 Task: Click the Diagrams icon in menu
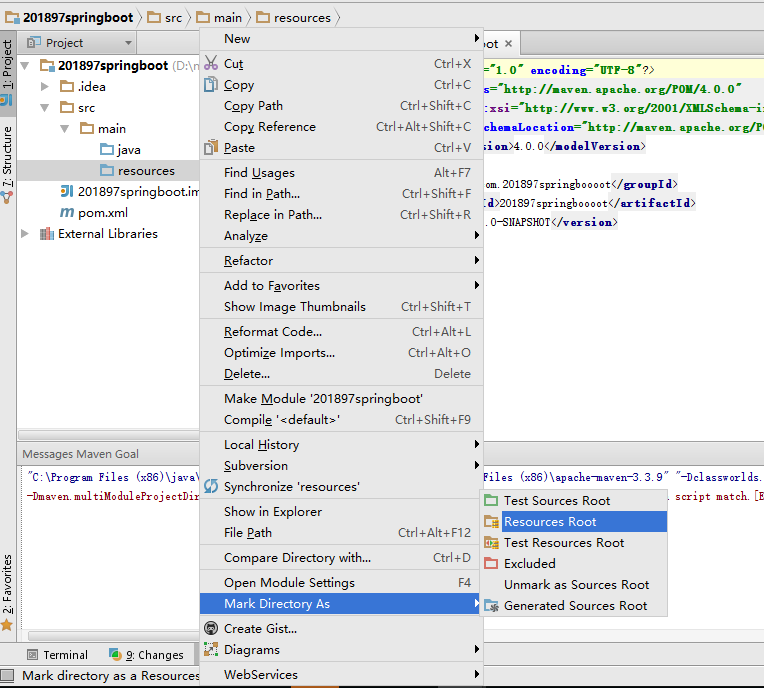coord(211,650)
